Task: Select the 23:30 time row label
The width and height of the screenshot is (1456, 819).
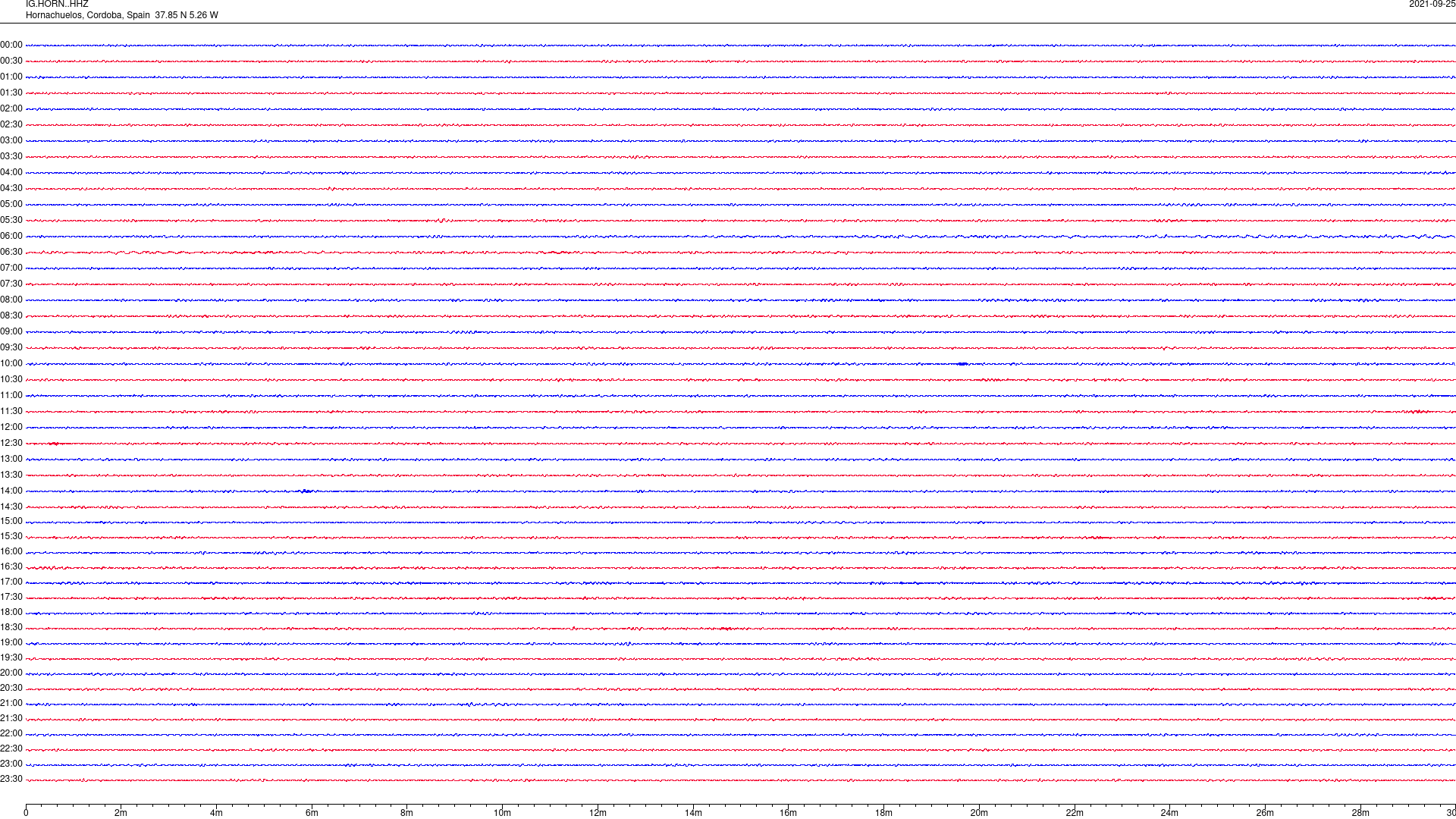Action: pyautogui.click(x=11, y=779)
